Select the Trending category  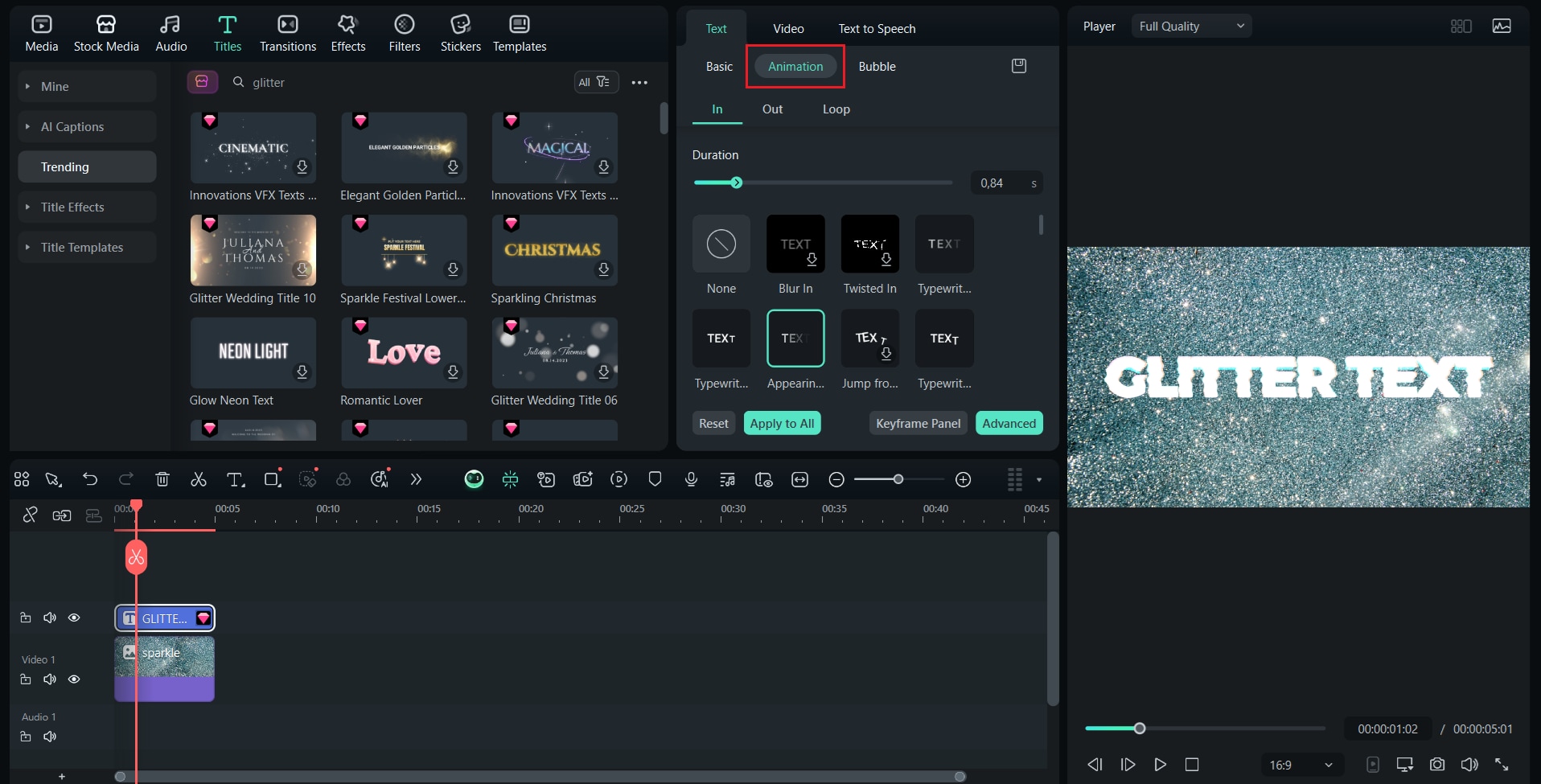coord(87,166)
